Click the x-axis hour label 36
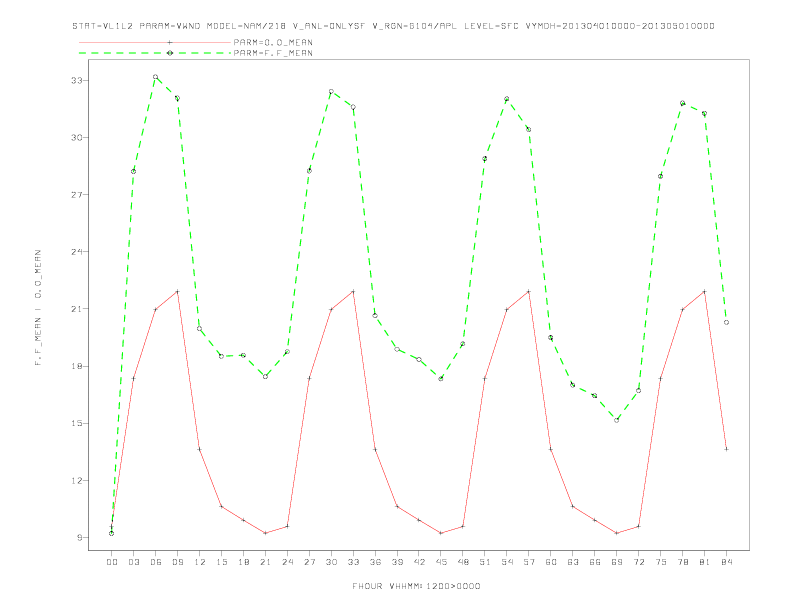 click(375, 562)
